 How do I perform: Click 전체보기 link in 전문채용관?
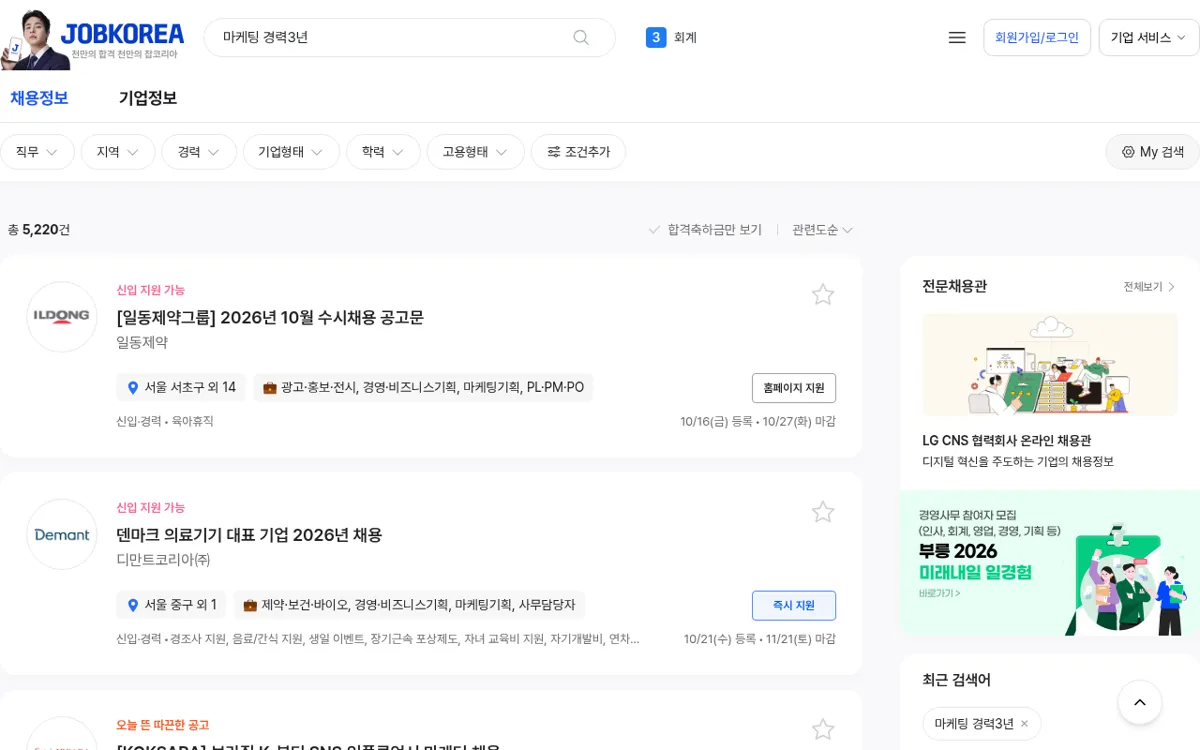1149,287
